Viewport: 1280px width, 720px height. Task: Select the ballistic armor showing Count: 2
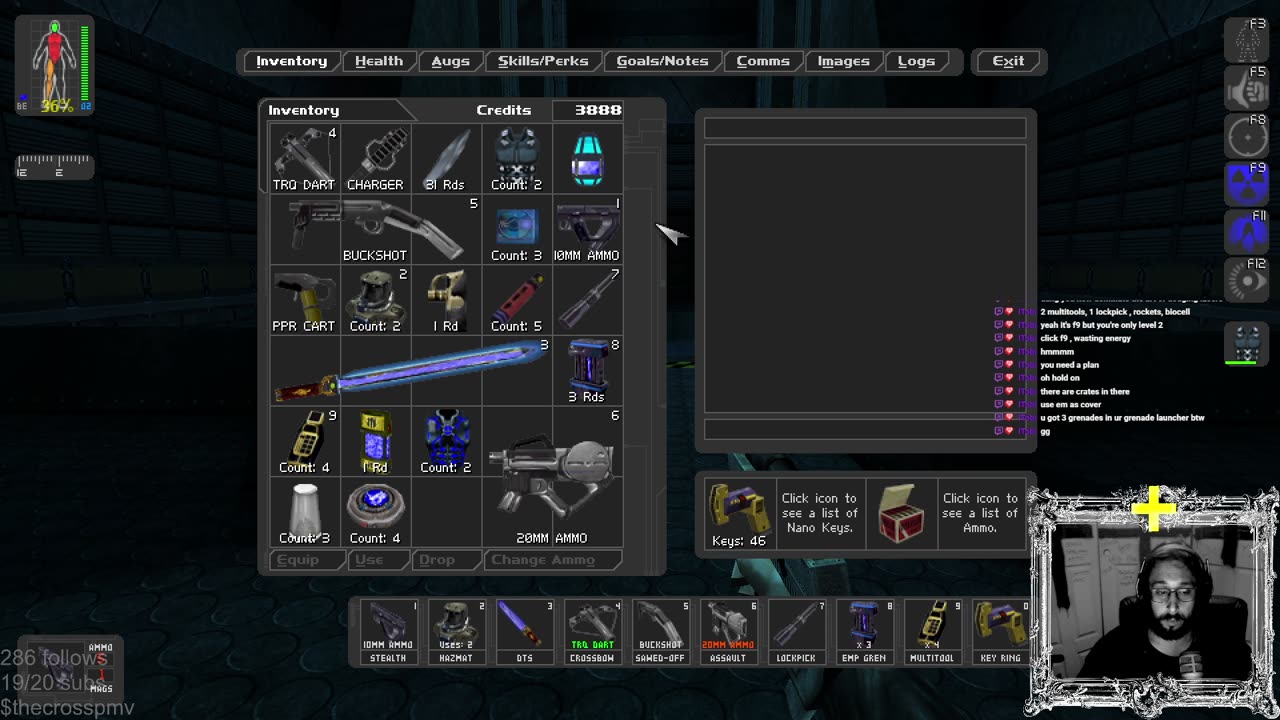(517, 158)
